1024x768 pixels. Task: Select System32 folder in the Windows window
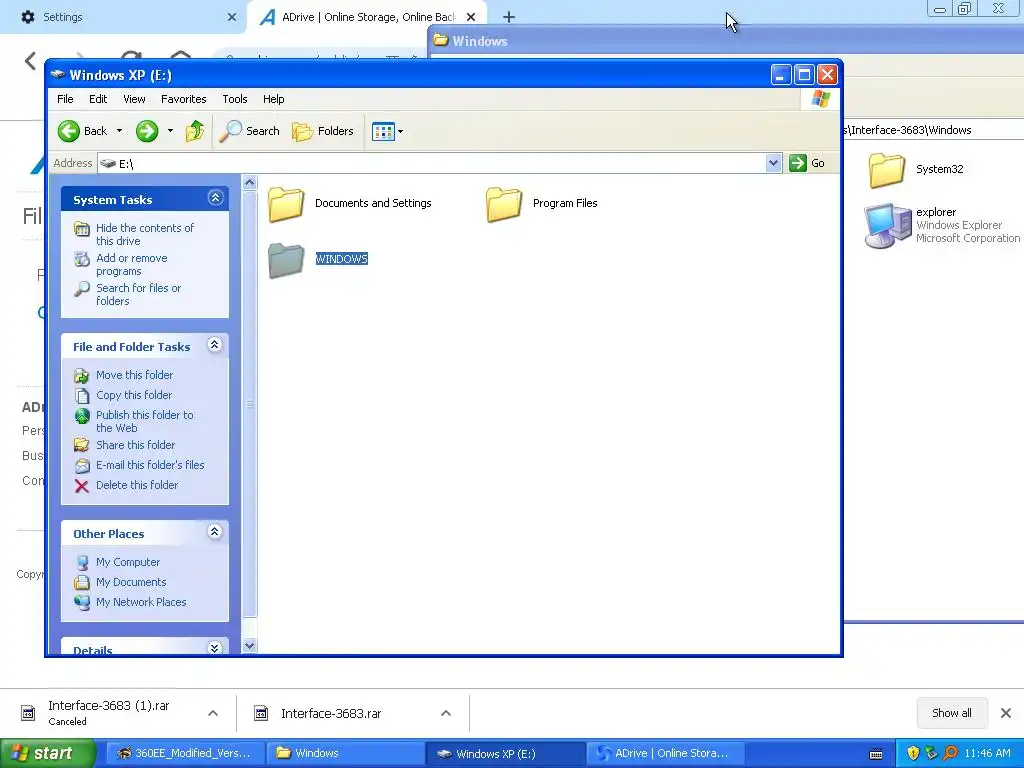pos(886,170)
